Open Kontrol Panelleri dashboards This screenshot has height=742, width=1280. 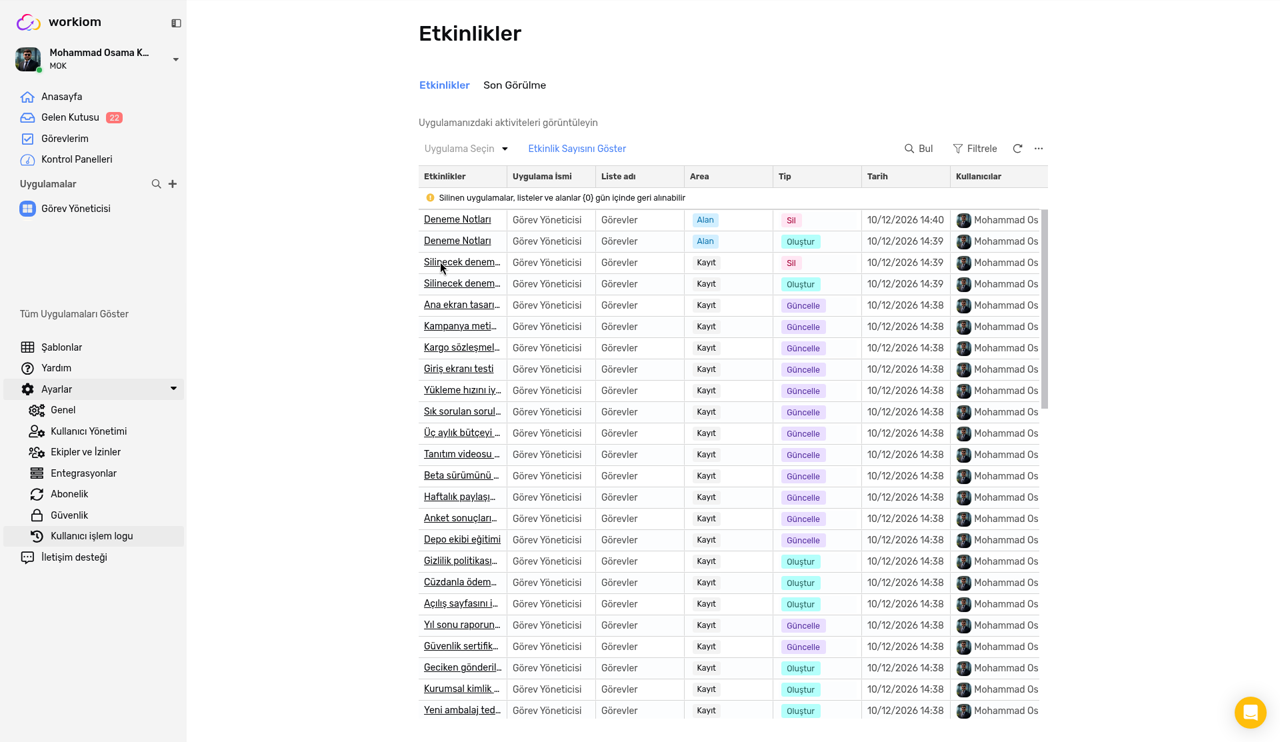coord(76,160)
